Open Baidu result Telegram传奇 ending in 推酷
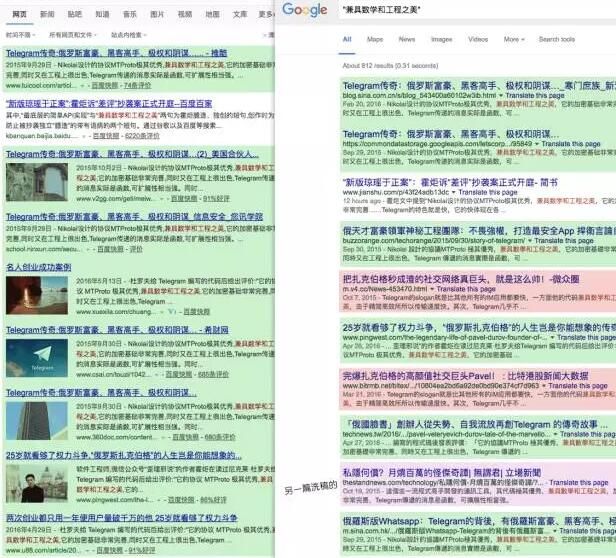The width and height of the screenshot is (616, 558). pyautogui.click(x=117, y=53)
